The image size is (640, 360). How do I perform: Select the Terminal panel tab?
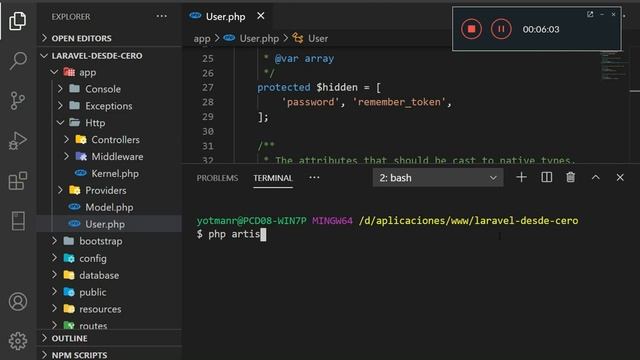(273, 178)
